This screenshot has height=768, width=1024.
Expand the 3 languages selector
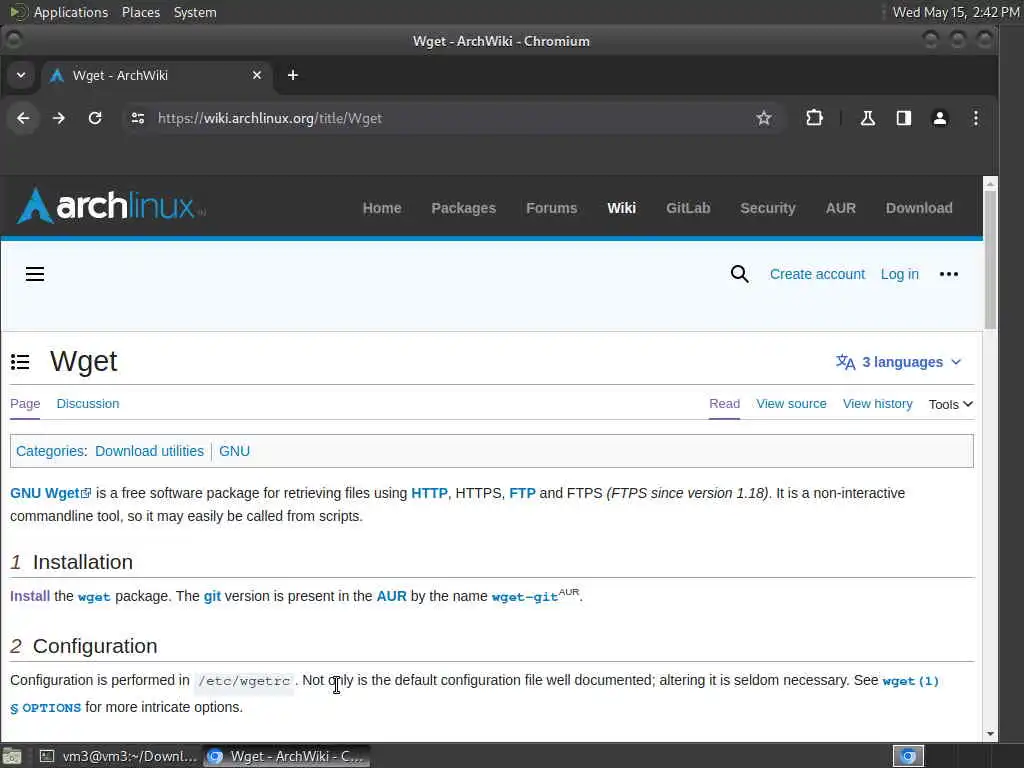click(x=899, y=362)
